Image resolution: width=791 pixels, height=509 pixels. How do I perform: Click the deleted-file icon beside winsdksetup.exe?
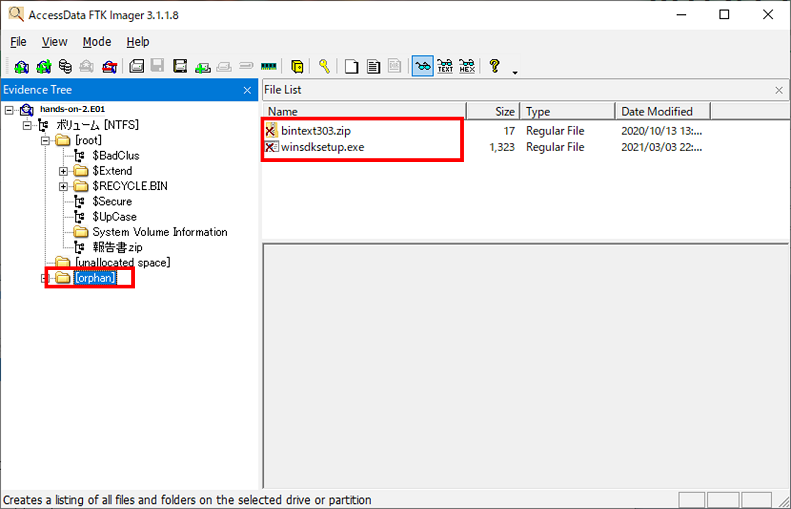(x=271, y=147)
